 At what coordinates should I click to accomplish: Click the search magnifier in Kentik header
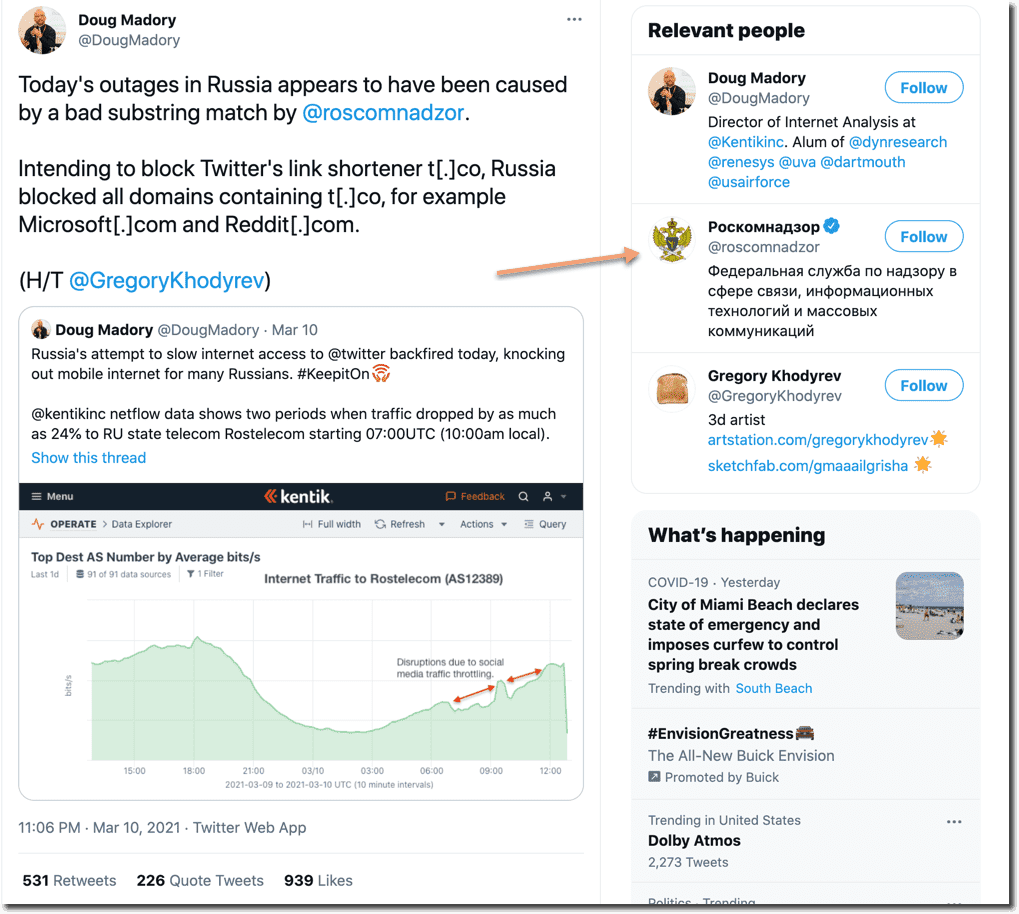coord(524,497)
